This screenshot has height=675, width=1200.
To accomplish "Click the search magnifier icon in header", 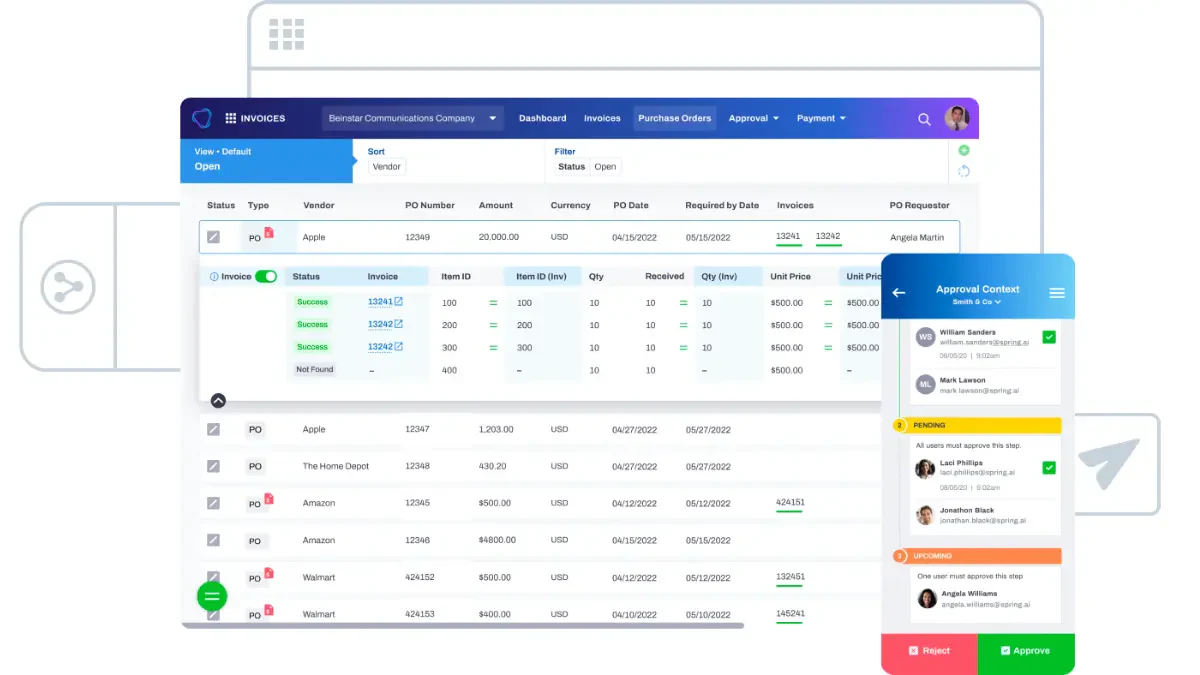I will (x=924, y=119).
